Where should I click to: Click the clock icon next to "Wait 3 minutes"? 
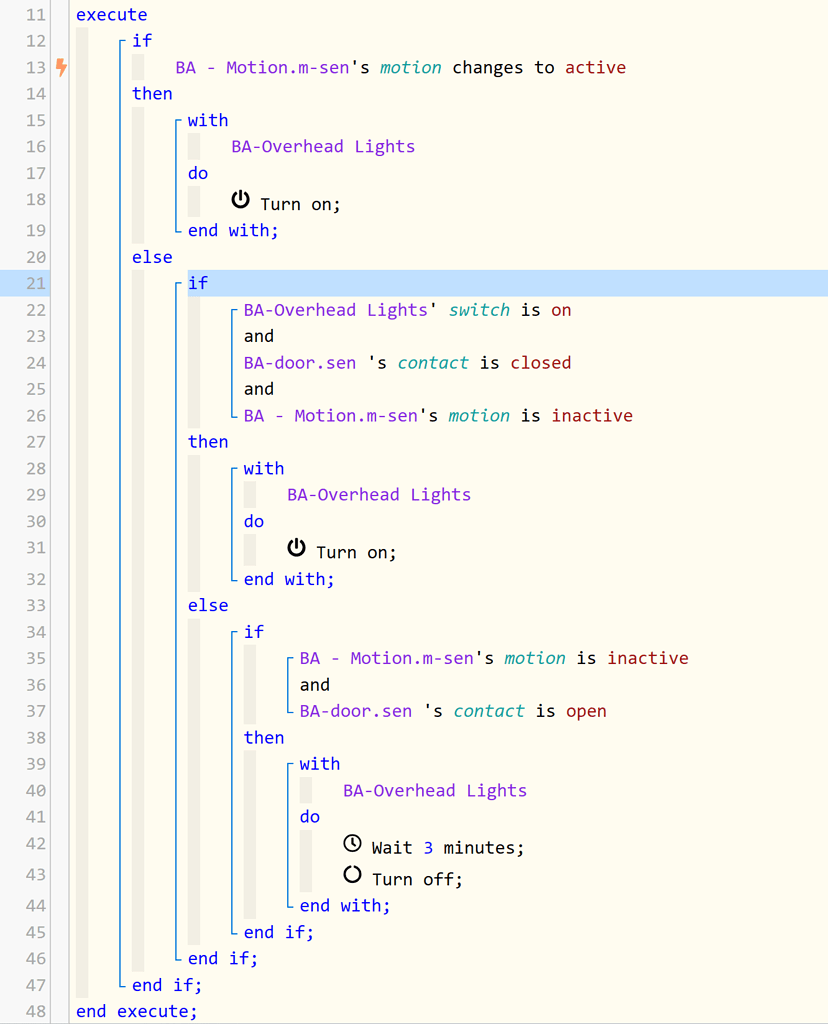pos(352,843)
